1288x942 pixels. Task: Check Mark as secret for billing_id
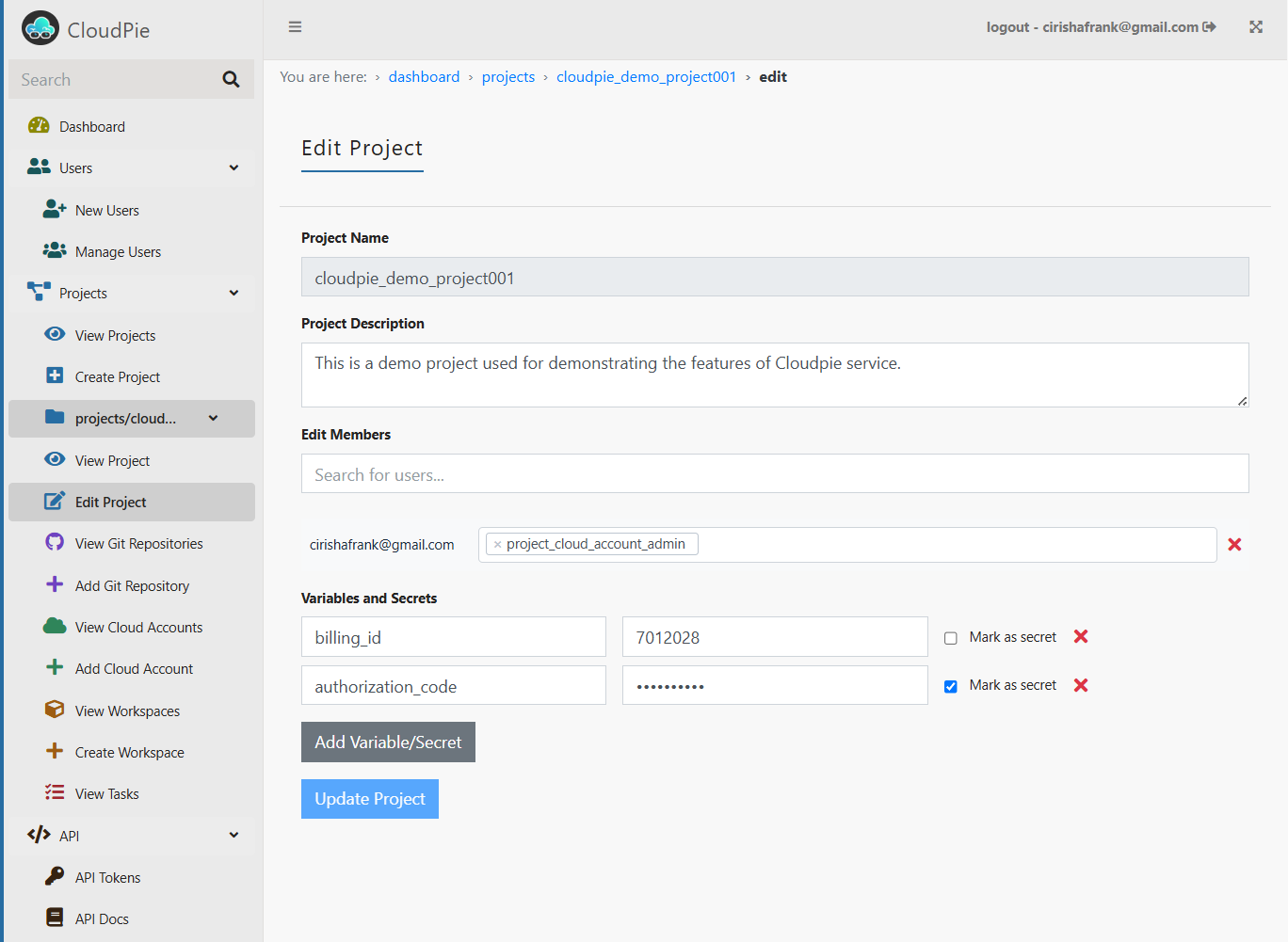(951, 638)
